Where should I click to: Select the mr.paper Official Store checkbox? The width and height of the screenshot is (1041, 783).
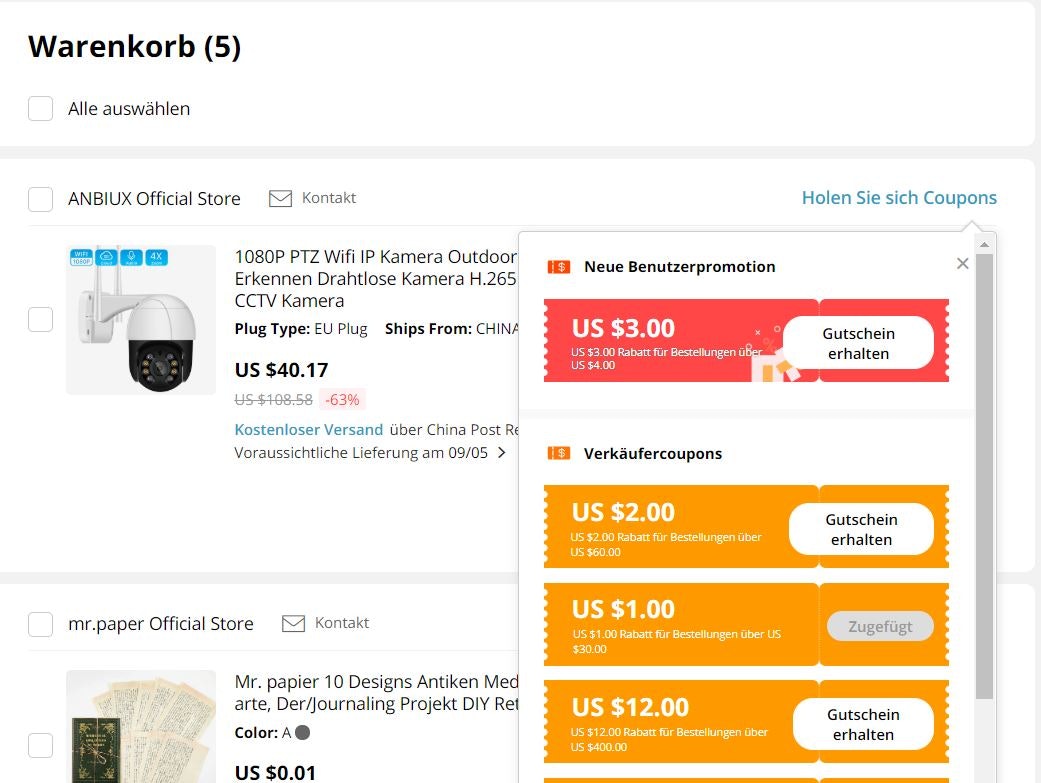coord(40,624)
